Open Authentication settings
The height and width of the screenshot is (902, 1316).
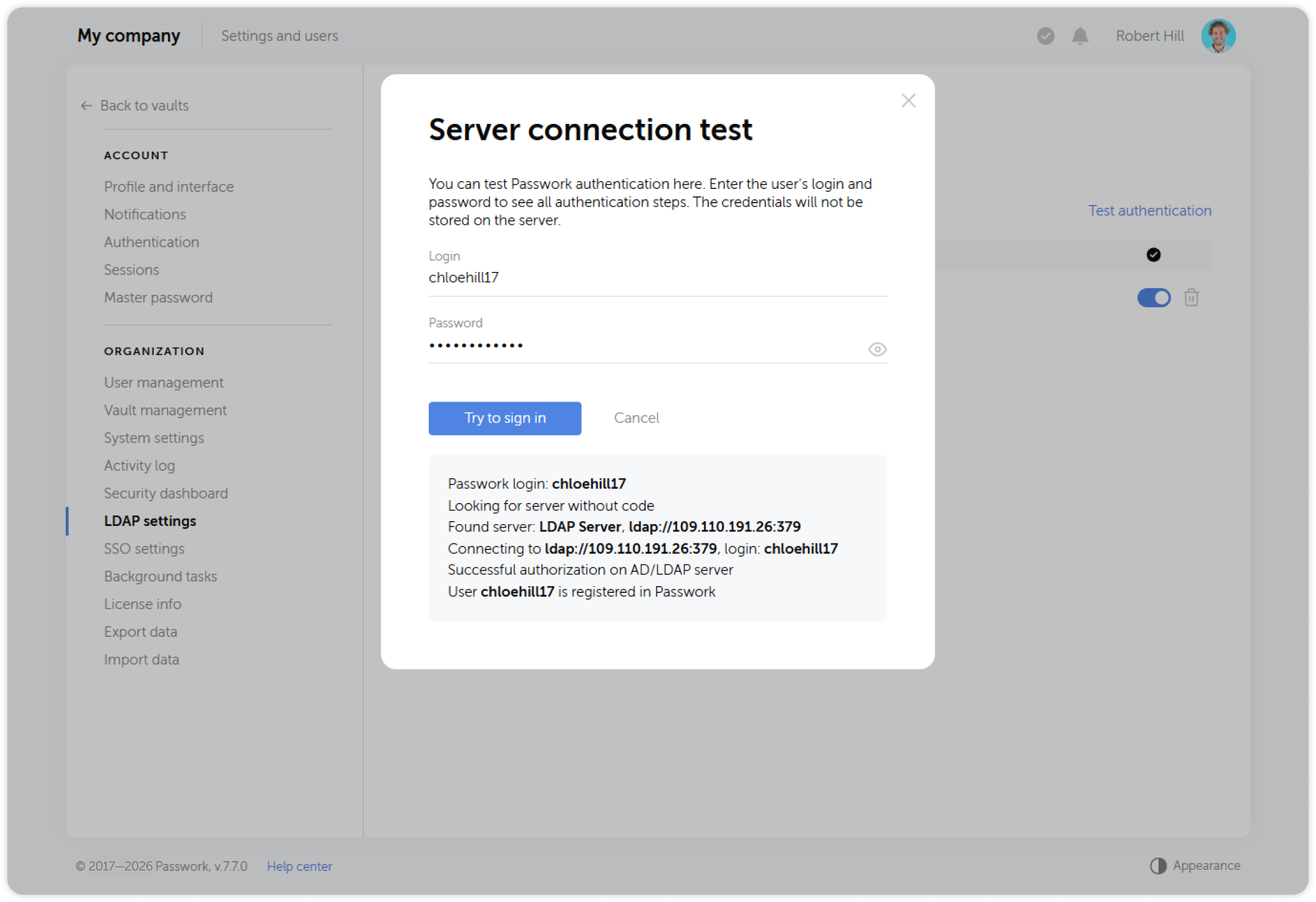pos(151,242)
